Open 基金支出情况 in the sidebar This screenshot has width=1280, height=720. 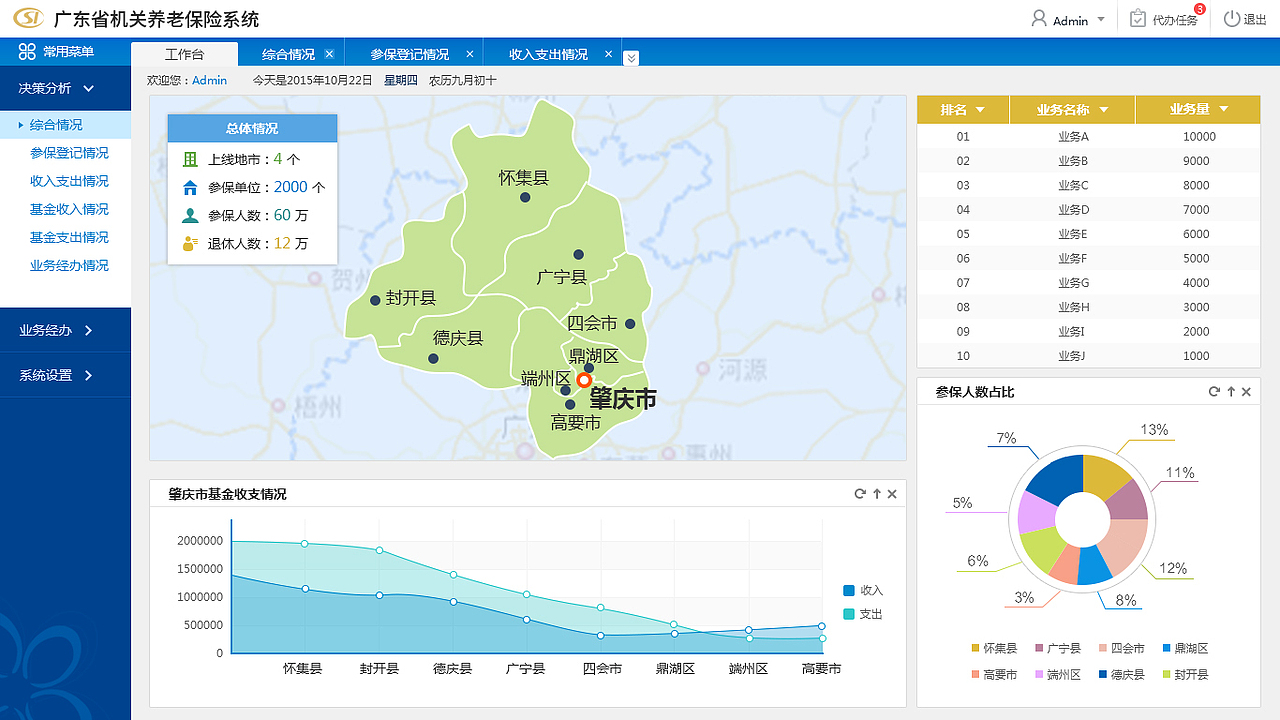(x=69, y=237)
